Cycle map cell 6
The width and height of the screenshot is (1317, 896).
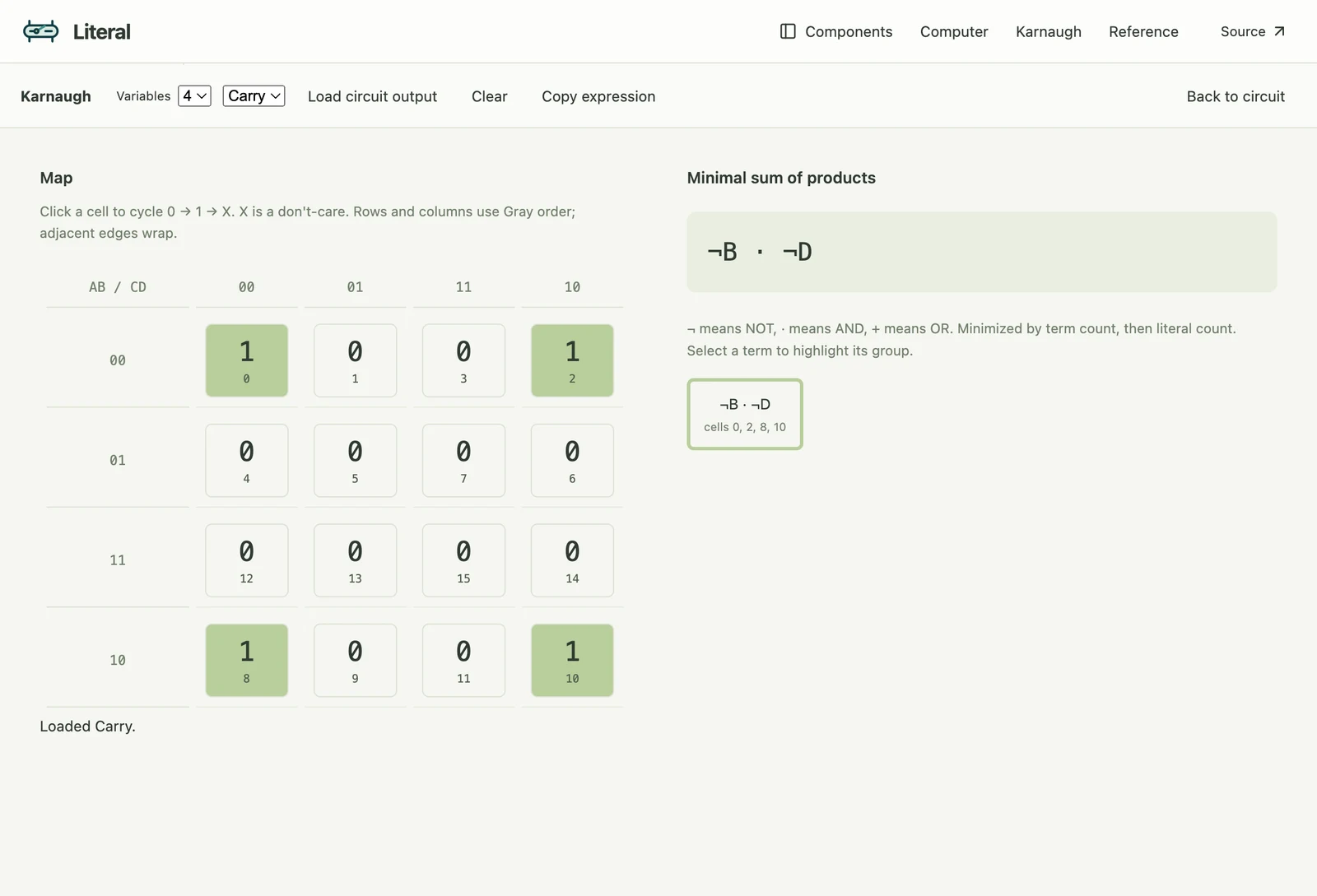coord(572,461)
